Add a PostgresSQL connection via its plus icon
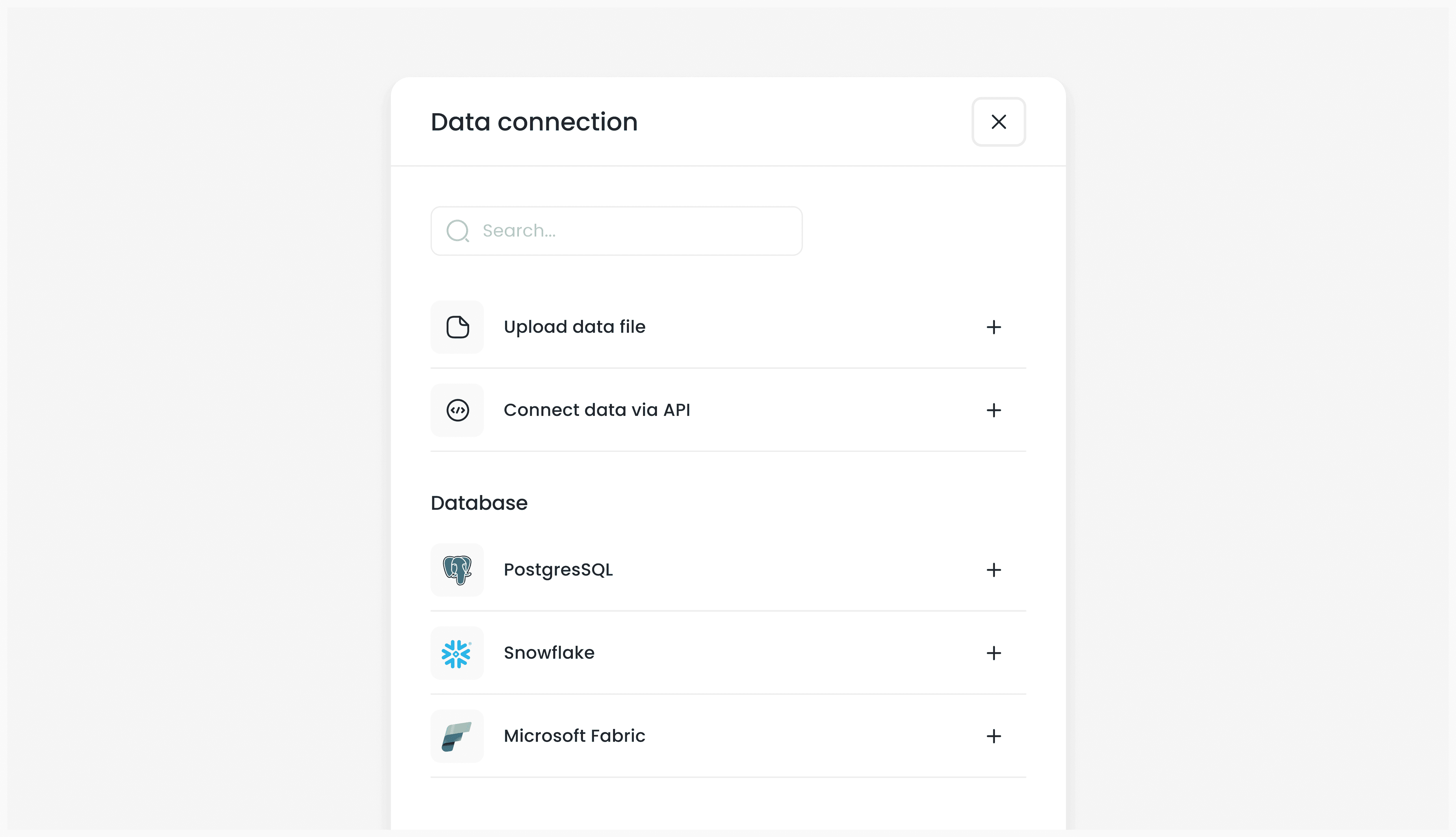The image size is (1456, 837). (994, 570)
